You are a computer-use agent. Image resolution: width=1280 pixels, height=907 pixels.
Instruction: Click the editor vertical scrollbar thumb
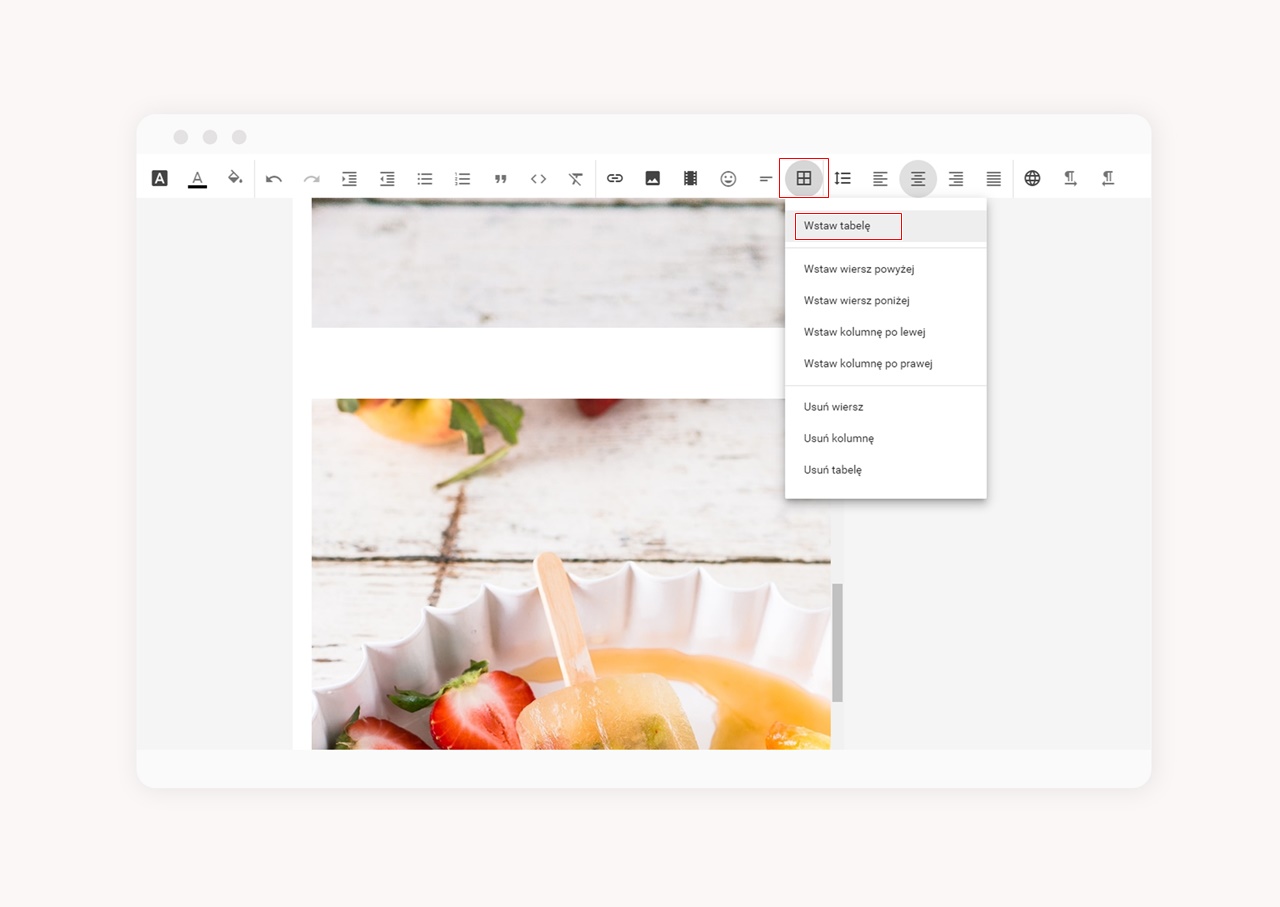coord(838,643)
